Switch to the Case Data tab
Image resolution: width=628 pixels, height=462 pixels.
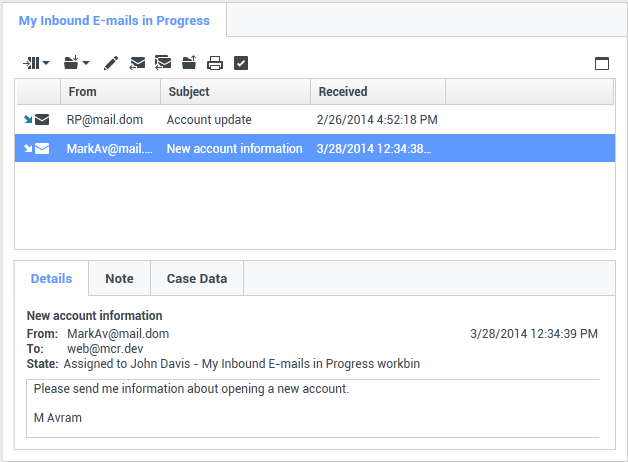click(x=197, y=279)
